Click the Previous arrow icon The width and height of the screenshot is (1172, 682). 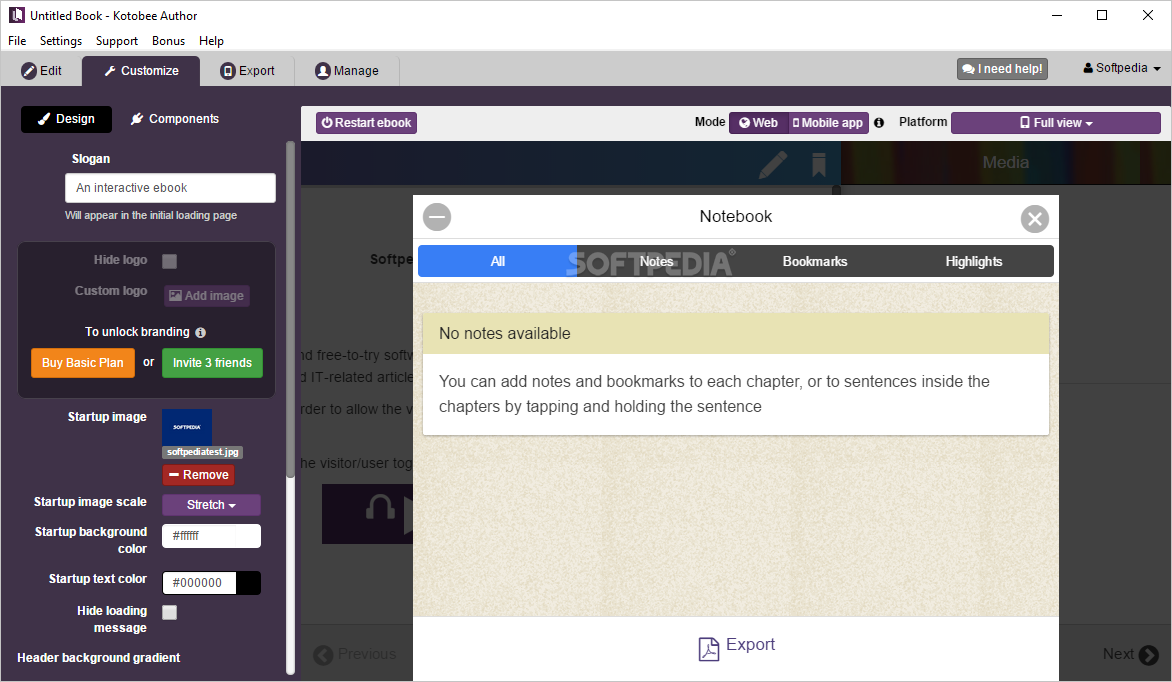tap(324, 656)
